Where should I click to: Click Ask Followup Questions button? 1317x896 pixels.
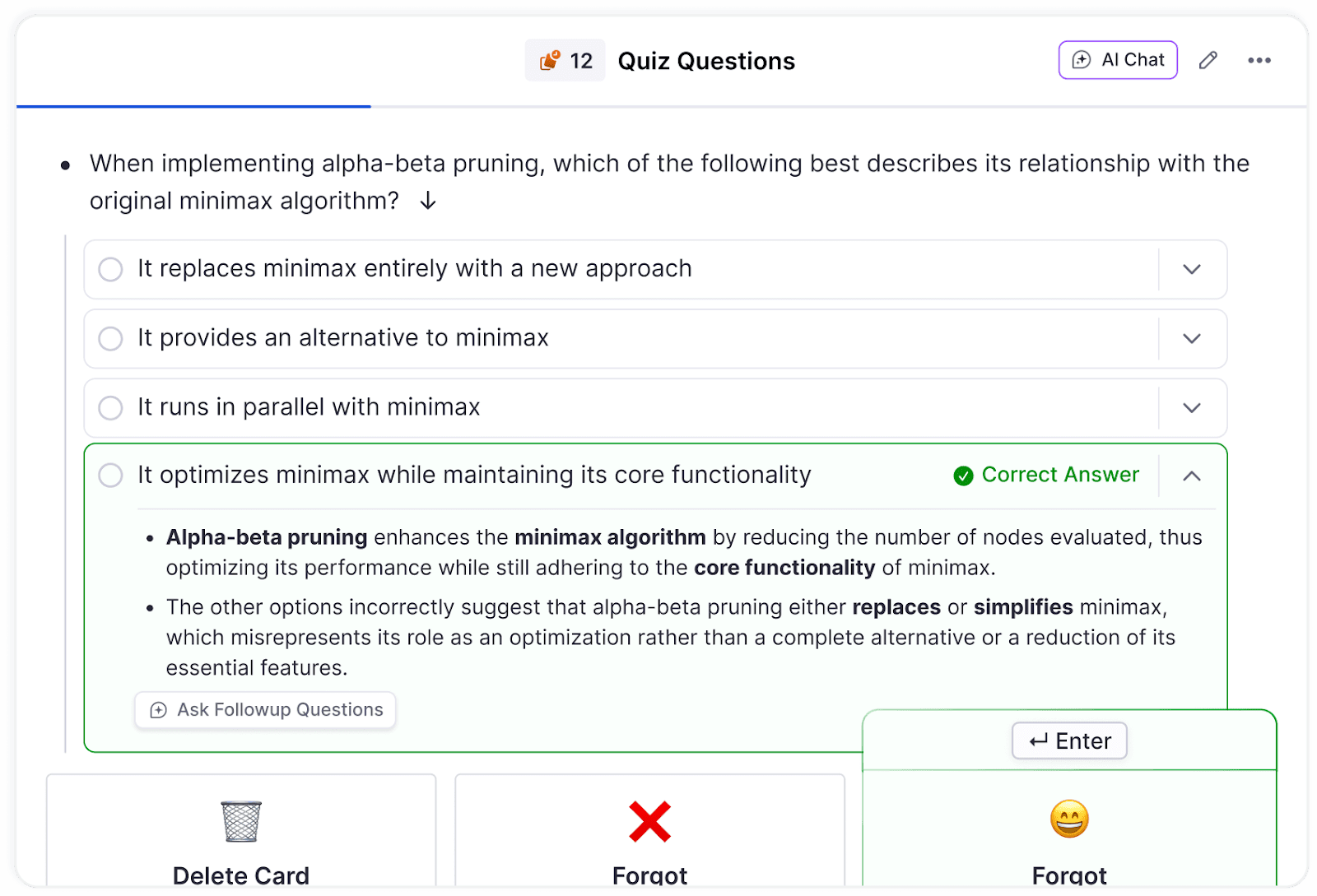pos(266,710)
